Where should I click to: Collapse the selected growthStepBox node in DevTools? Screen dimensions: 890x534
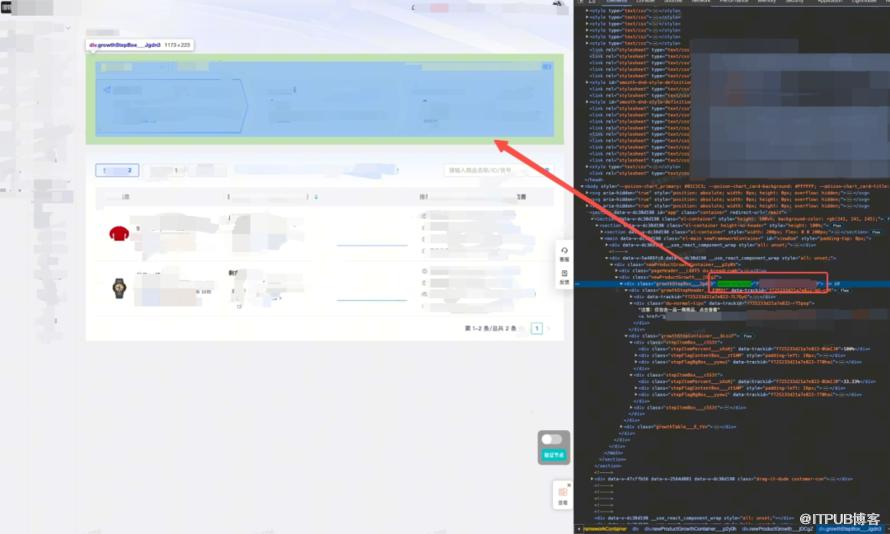coord(622,284)
